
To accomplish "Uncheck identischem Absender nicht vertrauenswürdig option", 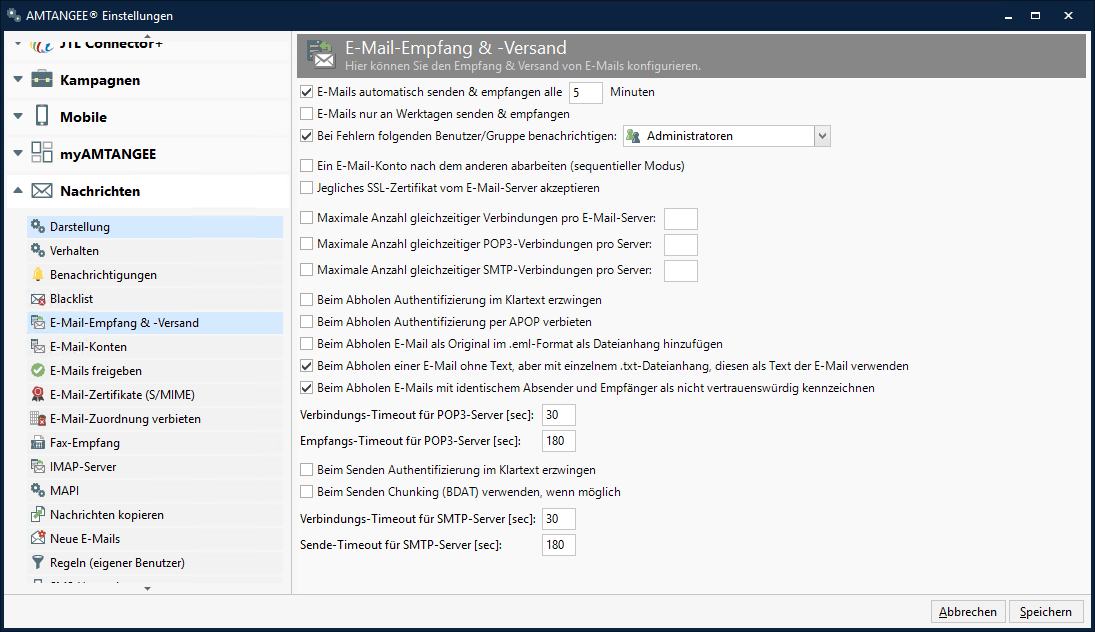I will point(306,388).
